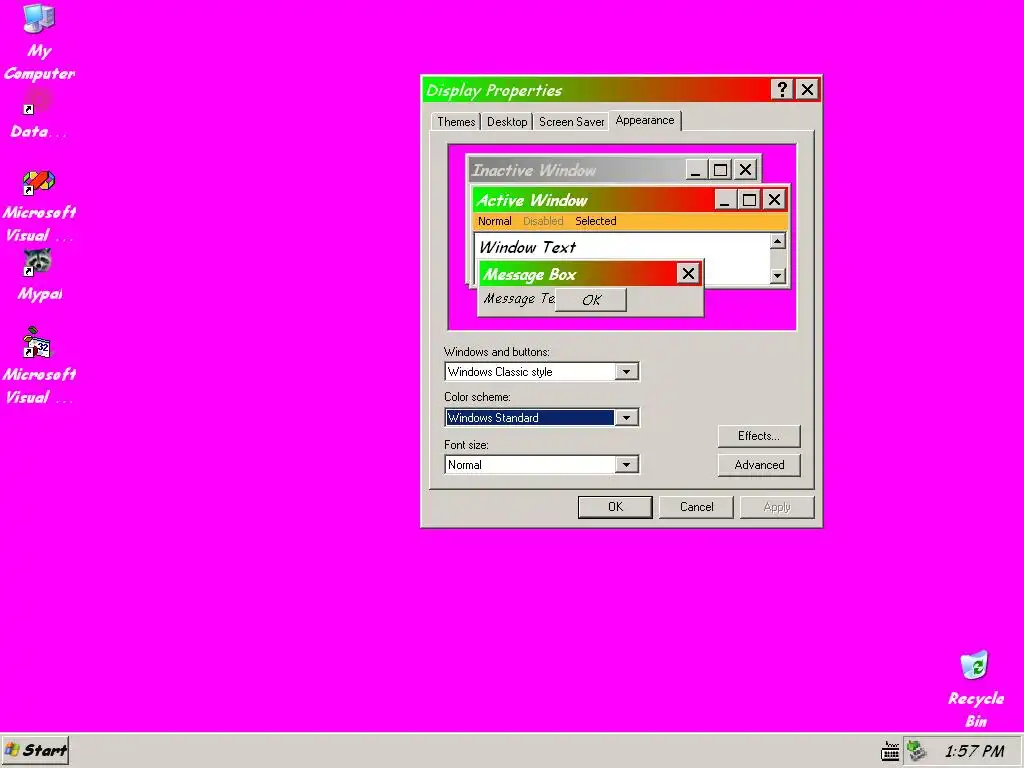Click the Message Box preview close X
The width and height of the screenshot is (1024, 768).
pyautogui.click(x=688, y=274)
